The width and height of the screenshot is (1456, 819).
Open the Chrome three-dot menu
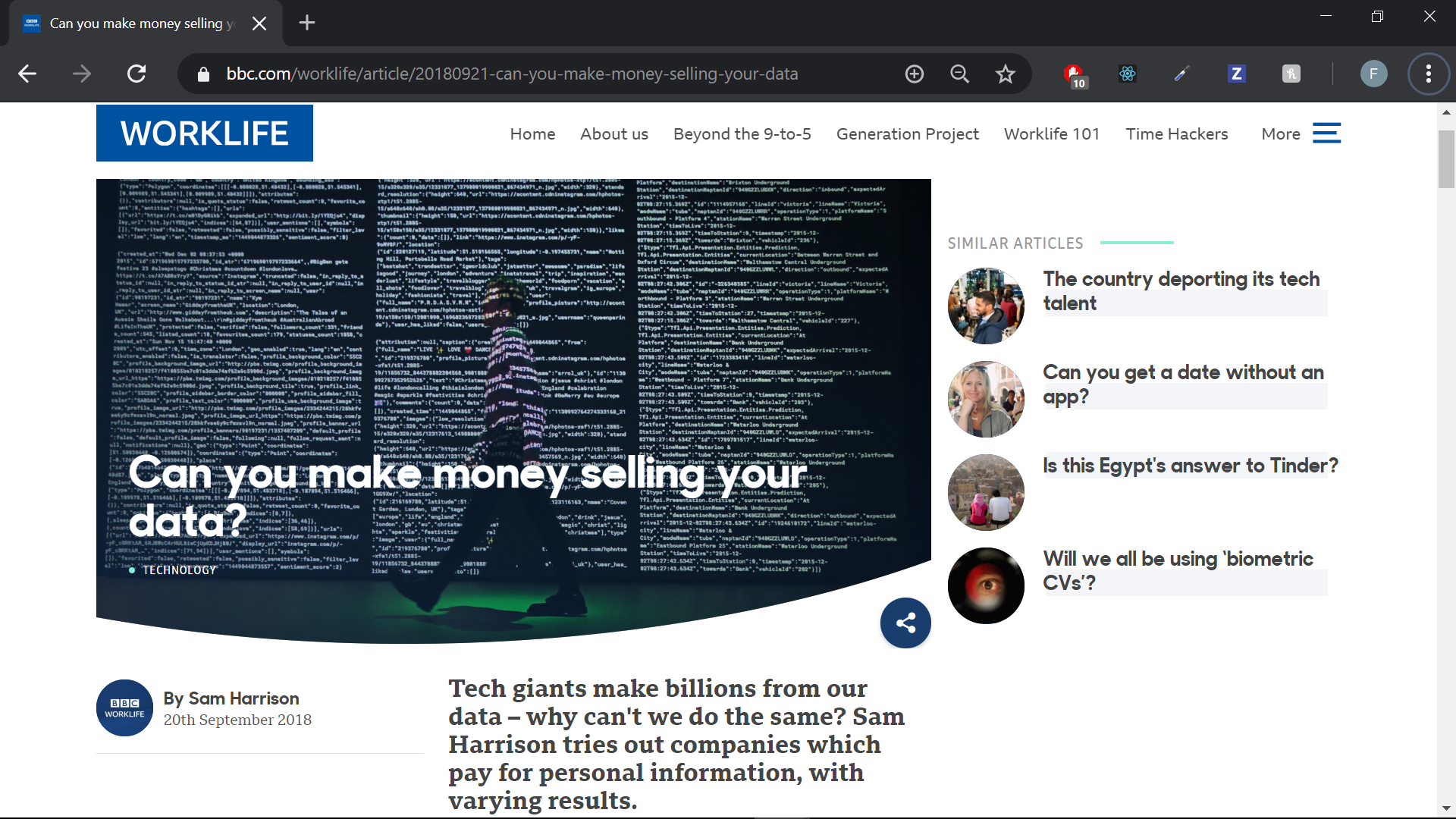coord(1428,74)
